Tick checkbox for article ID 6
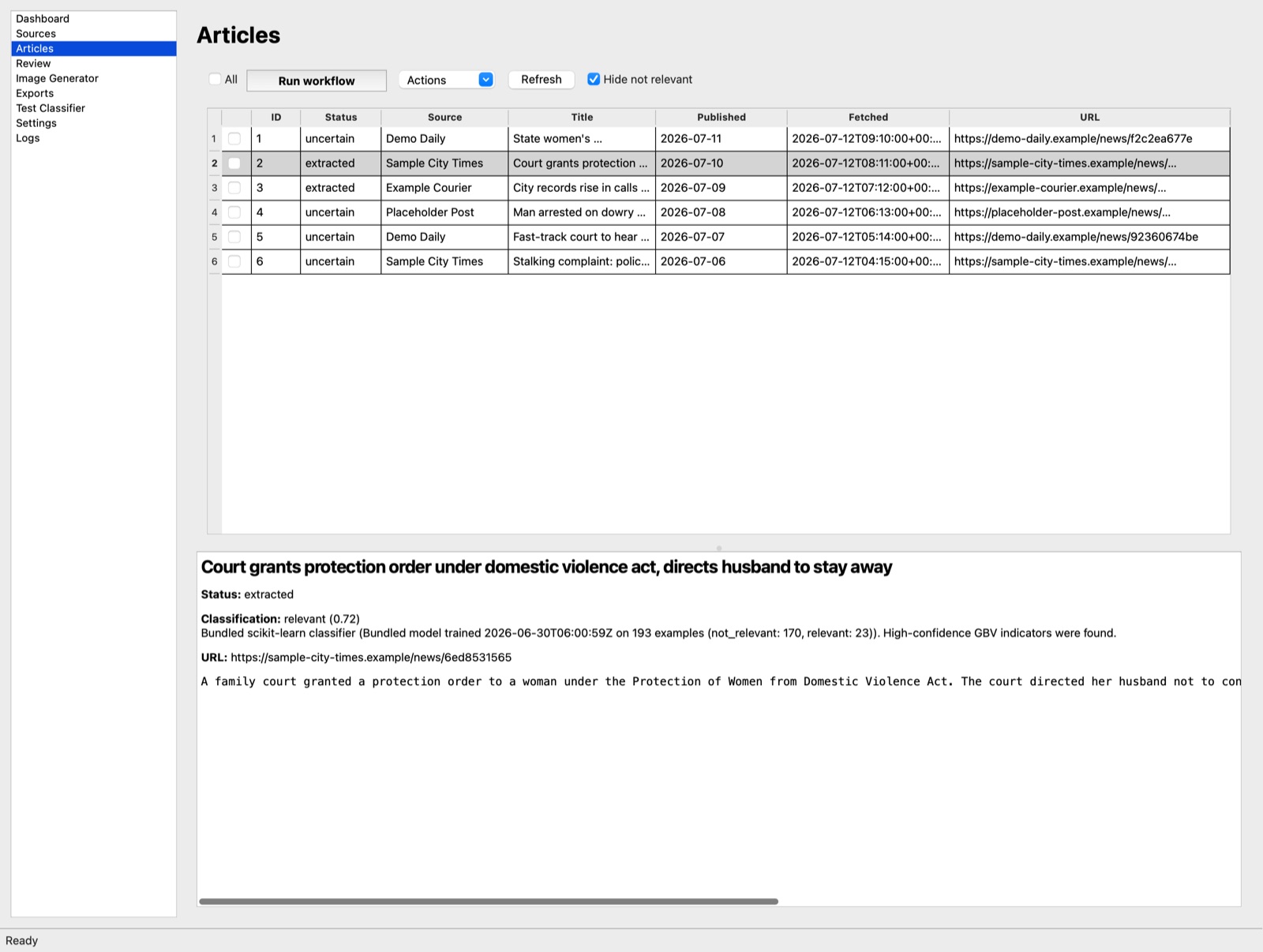Image resolution: width=1263 pixels, height=952 pixels. [234, 261]
